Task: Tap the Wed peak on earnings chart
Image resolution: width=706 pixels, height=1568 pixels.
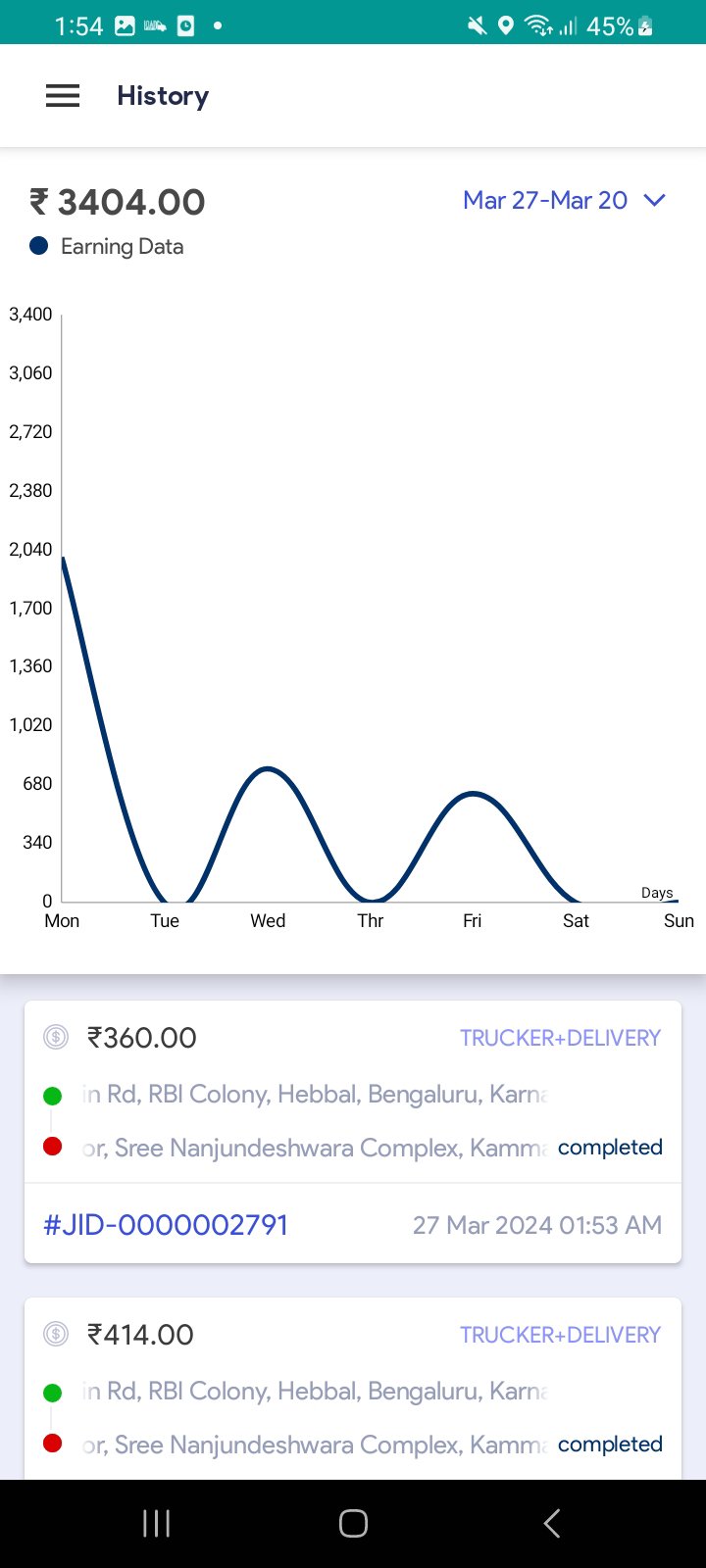Action: click(x=268, y=769)
